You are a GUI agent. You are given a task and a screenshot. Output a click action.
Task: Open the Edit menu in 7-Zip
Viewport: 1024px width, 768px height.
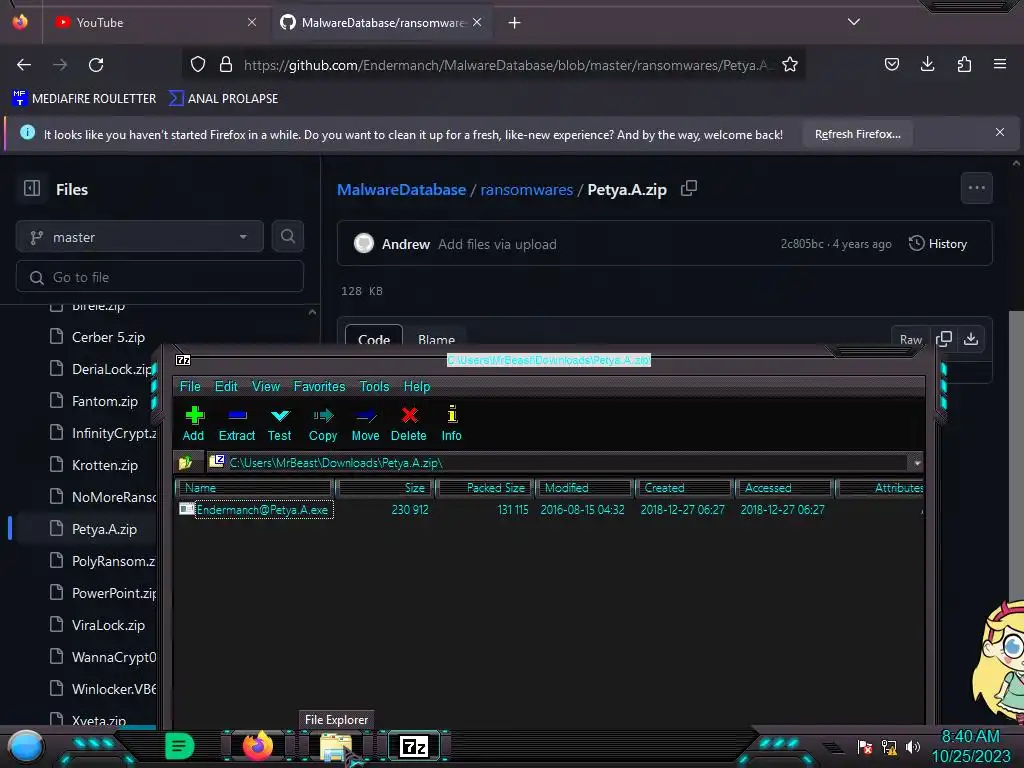(x=226, y=387)
